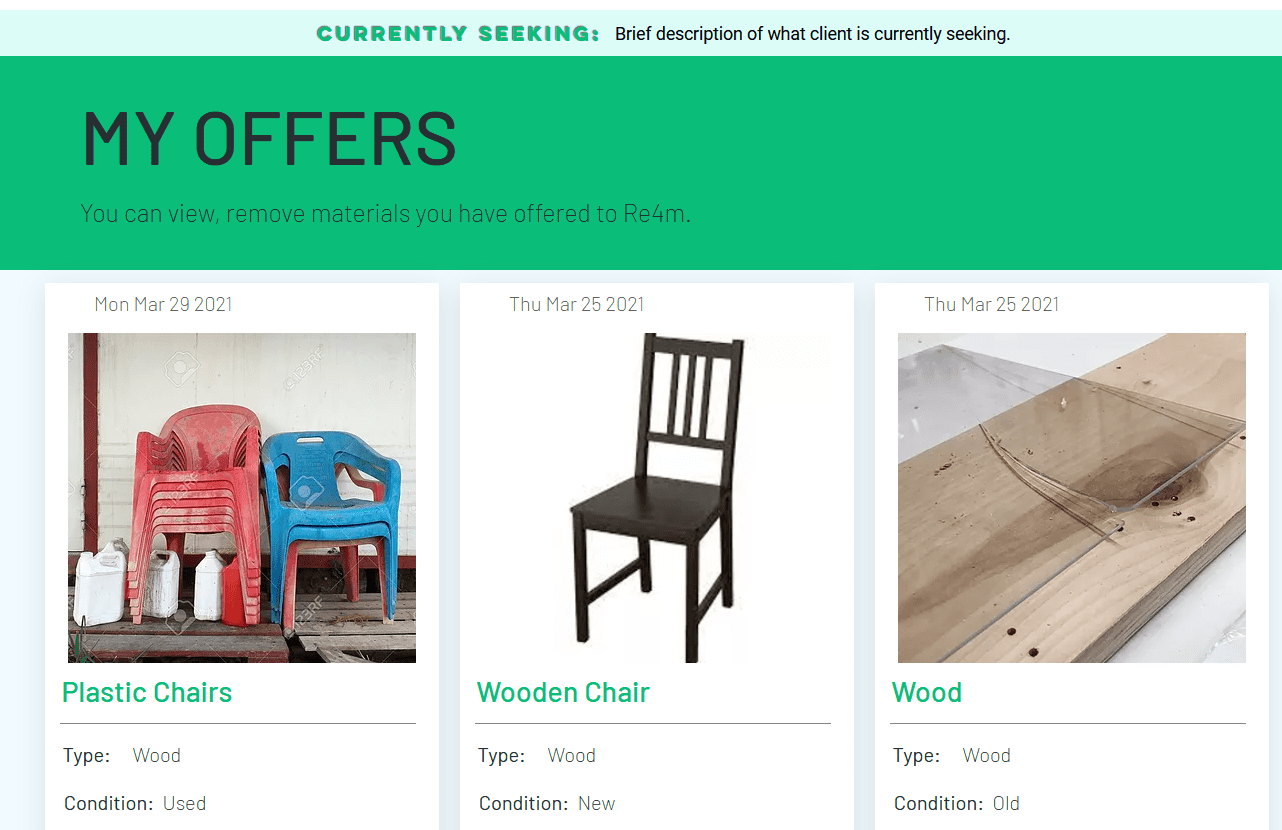This screenshot has width=1282, height=830.
Task: Click the brief description seeking text
Action: (x=812, y=34)
